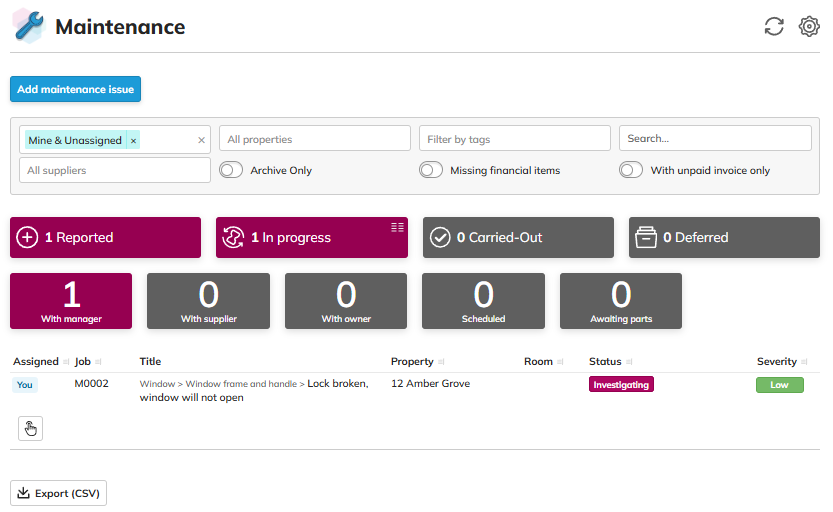Click the refresh icon at top right
This screenshot has height=512, width=833.
[774, 27]
